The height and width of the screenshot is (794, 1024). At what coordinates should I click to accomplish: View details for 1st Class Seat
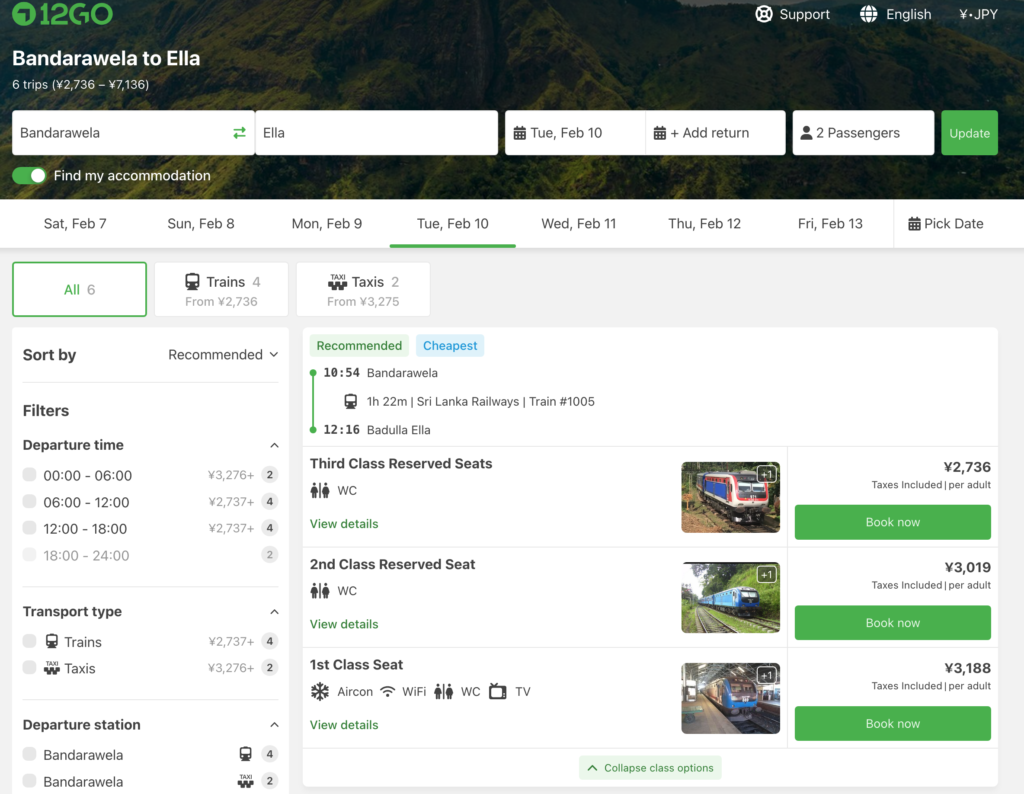(344, 725)
